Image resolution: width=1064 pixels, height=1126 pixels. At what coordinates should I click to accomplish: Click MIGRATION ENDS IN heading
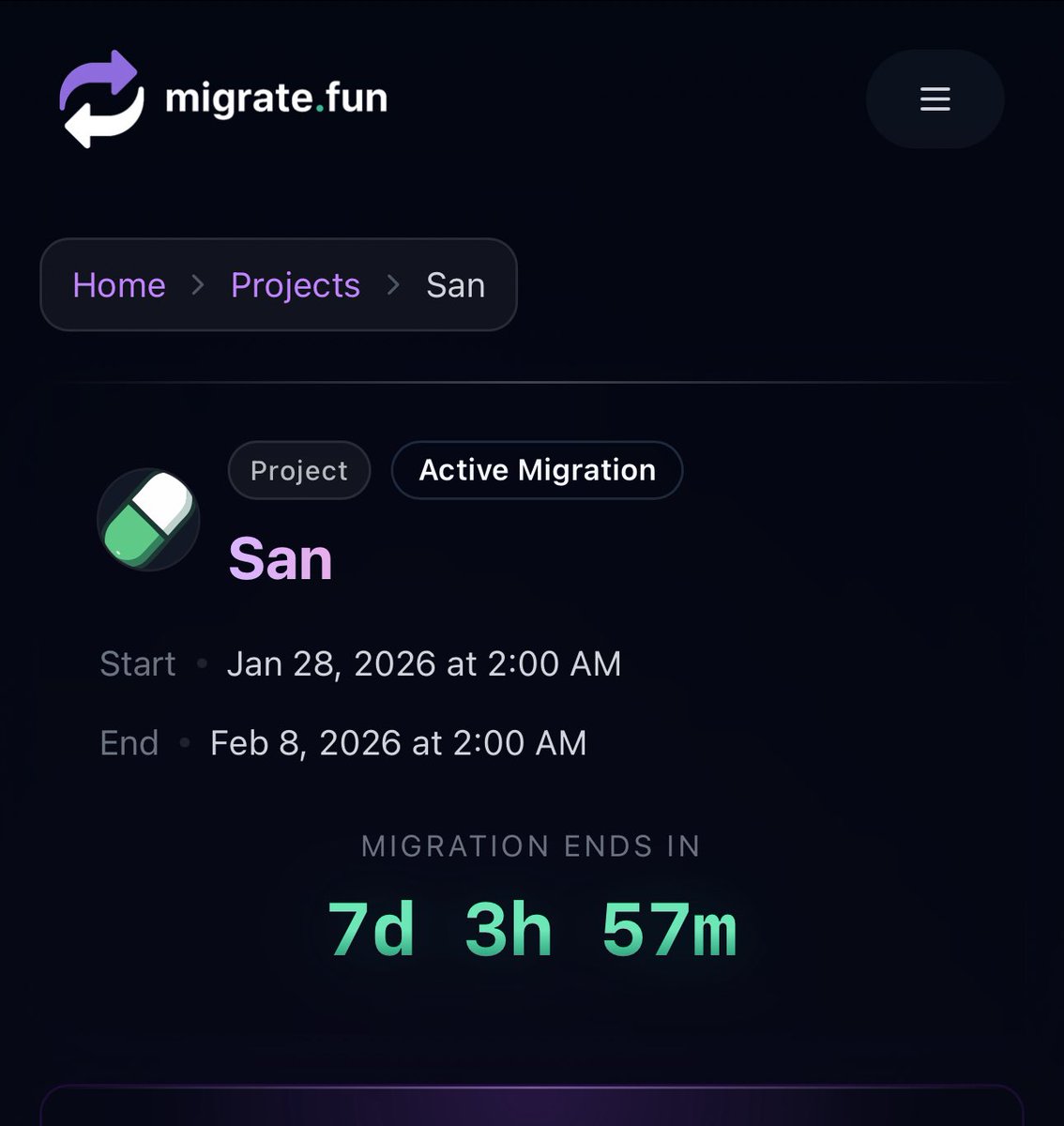(531, 846)
